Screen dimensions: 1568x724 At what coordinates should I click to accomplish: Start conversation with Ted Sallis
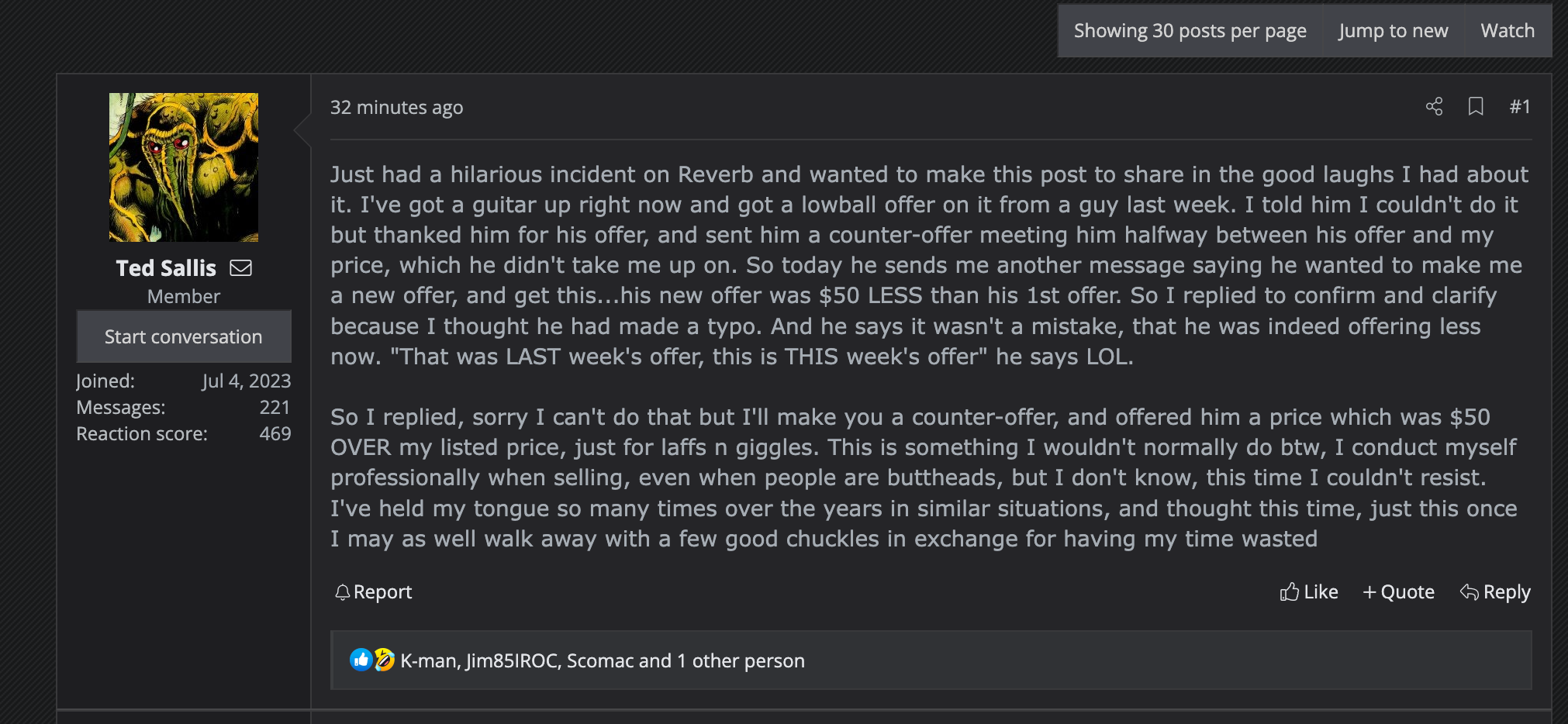tap(184, 336)
